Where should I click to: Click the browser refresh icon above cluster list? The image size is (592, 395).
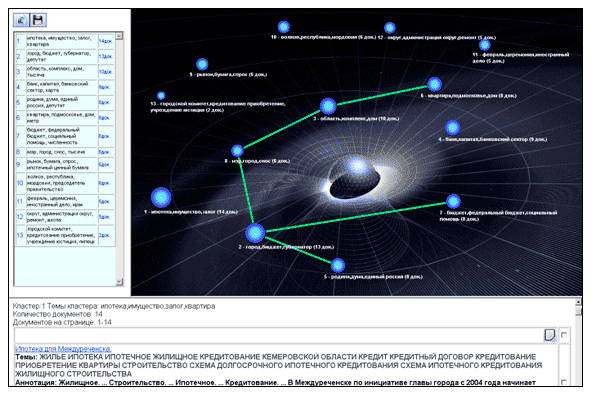(x=20, y=20)
